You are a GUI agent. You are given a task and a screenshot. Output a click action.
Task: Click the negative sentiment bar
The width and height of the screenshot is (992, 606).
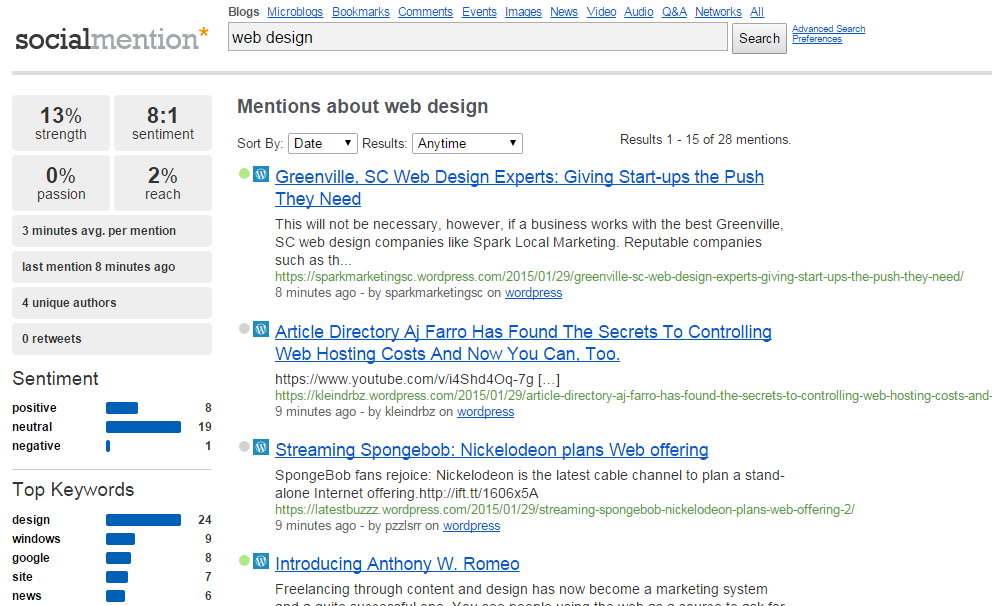(x=108, y=446)
